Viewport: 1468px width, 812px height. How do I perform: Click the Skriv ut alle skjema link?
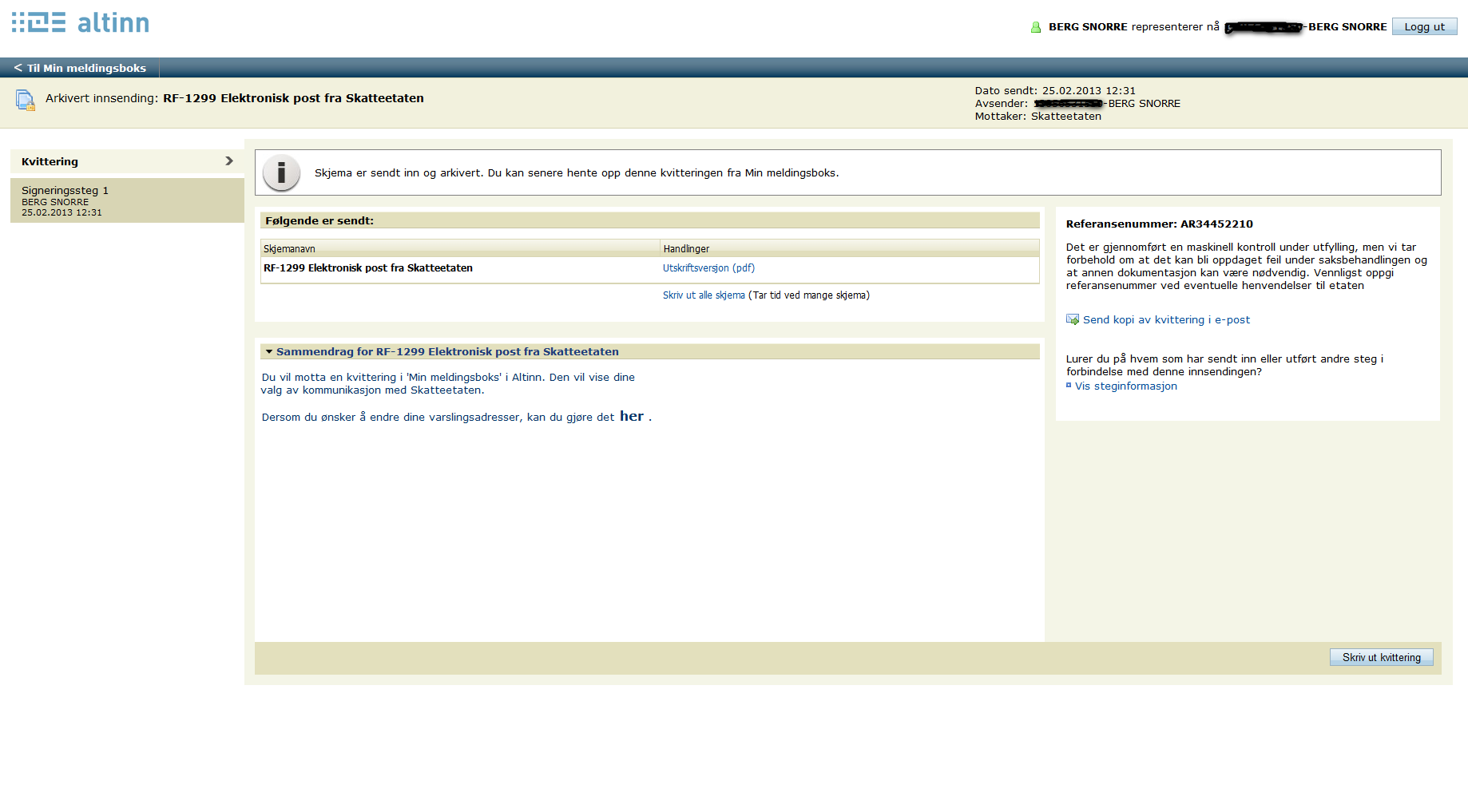pyautogui.click(x=703, y=295)
